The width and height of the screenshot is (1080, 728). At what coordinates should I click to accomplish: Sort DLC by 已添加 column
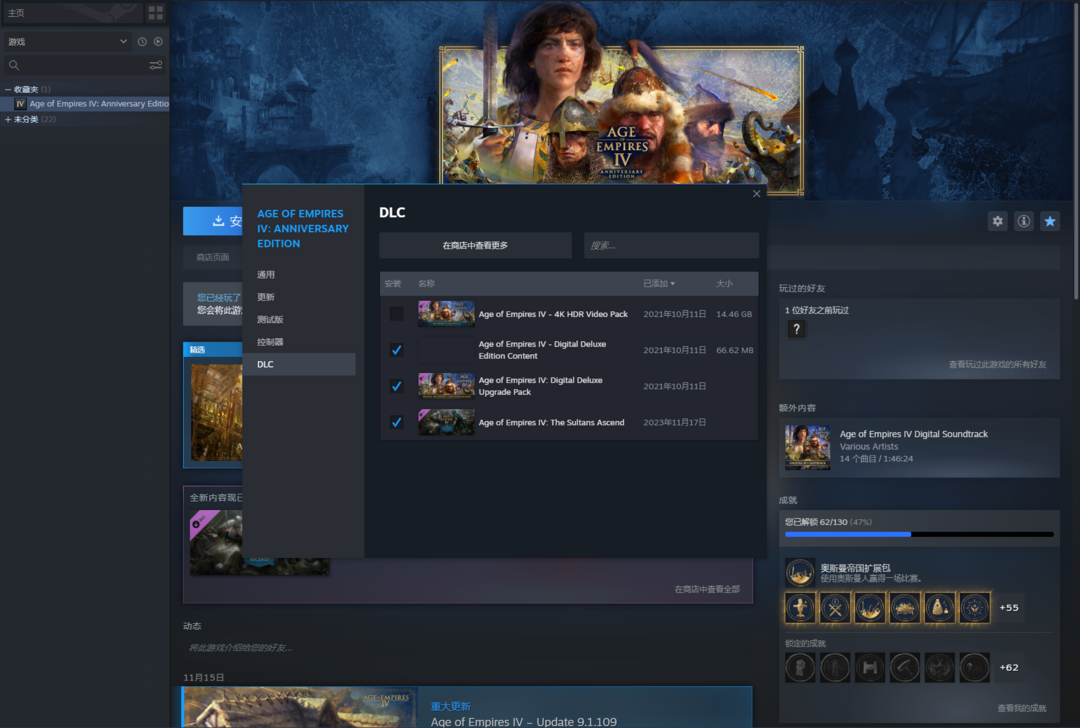(x=658, y=284)
